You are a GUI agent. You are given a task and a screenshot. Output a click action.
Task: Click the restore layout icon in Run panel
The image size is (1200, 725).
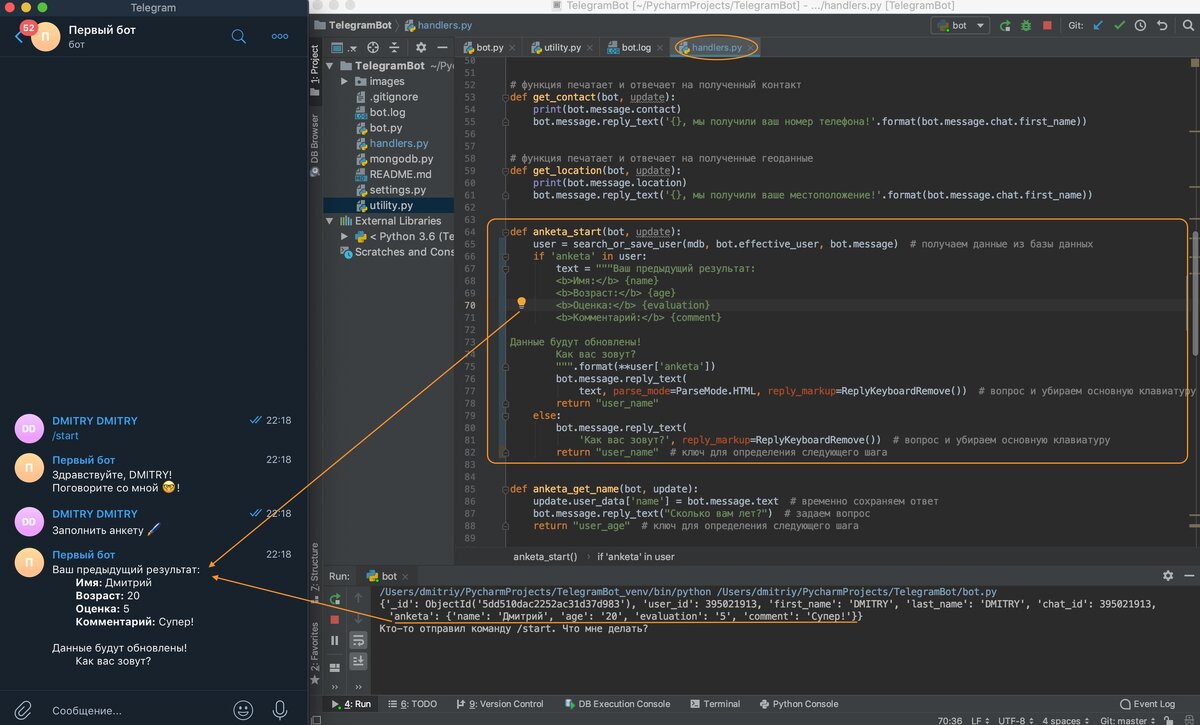[335, 668]
